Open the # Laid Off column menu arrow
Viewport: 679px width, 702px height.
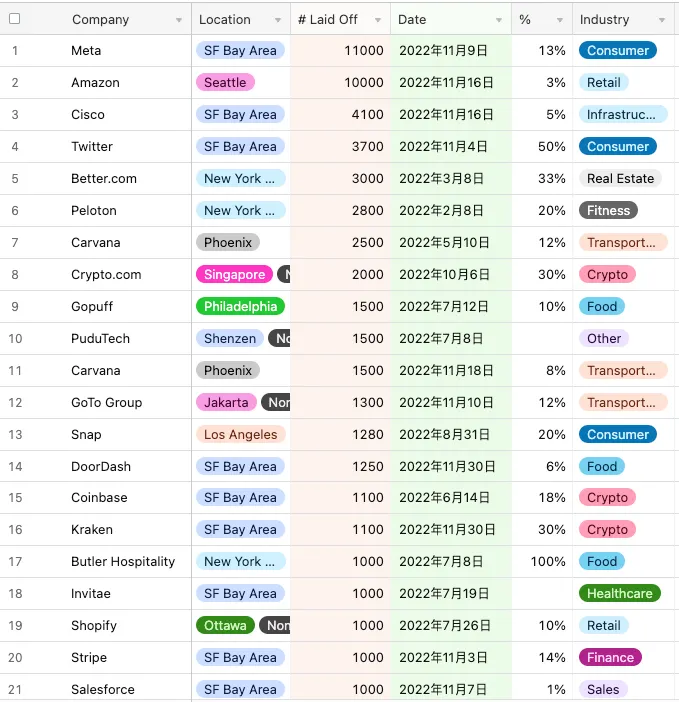point(378,20)
